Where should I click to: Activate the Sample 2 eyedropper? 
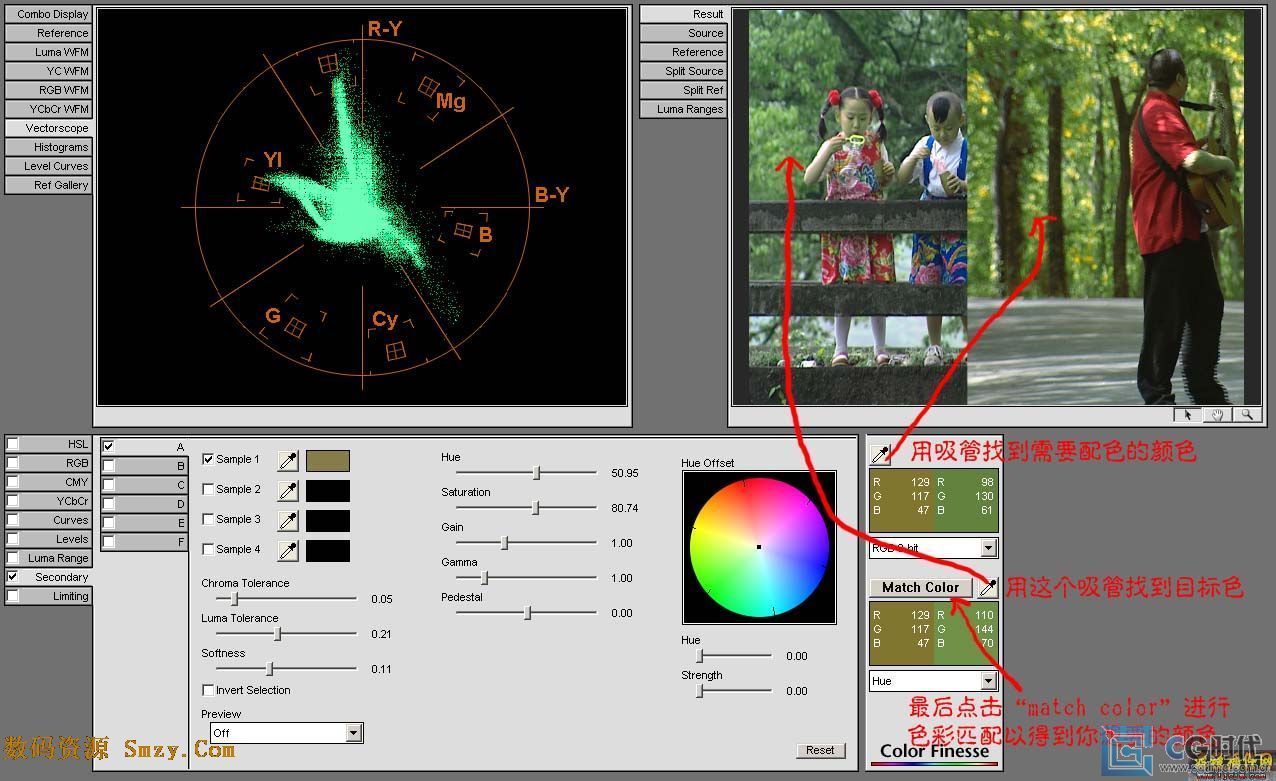[x=288, y=490]
